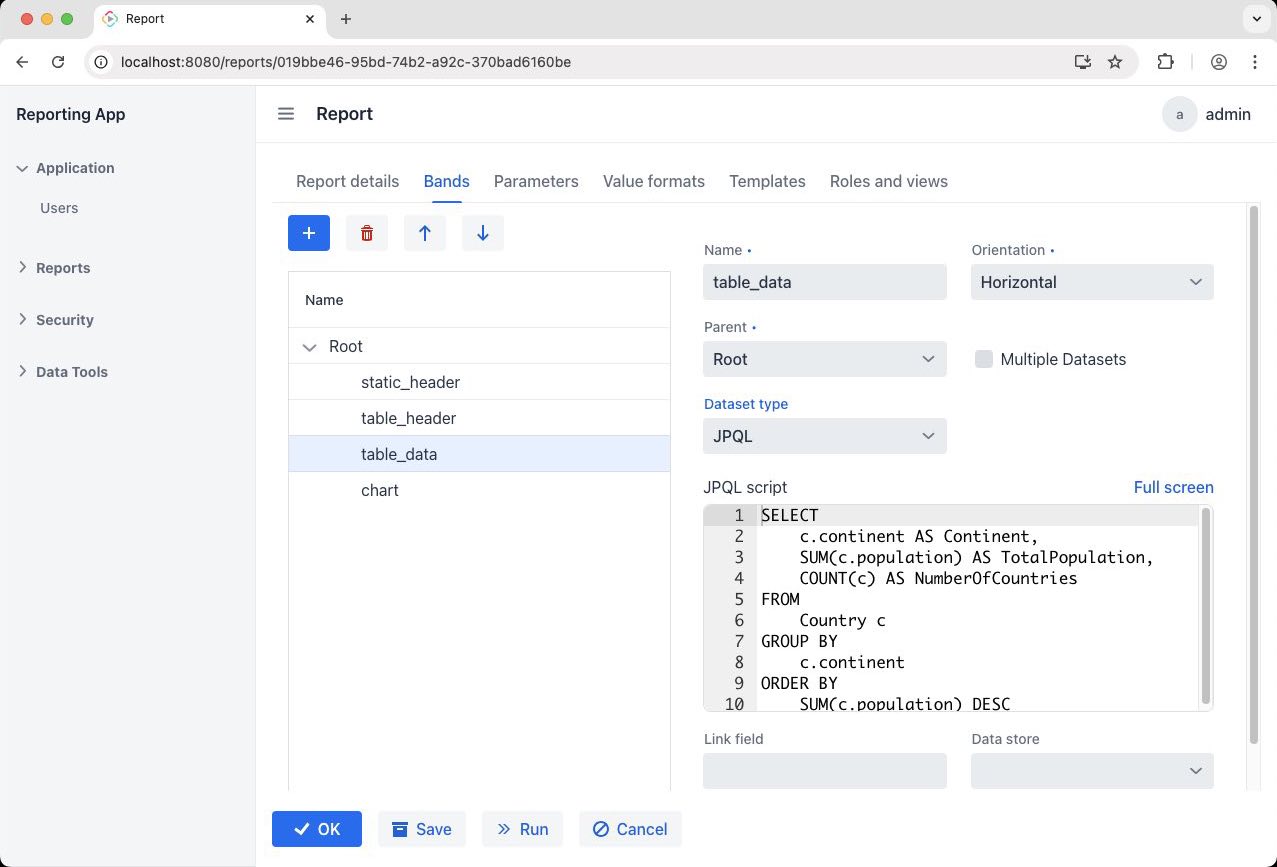This screenshot has width=1277, height=867.
Task: Open the Chrome profile icon
Action: click(x=1219, y=62)
